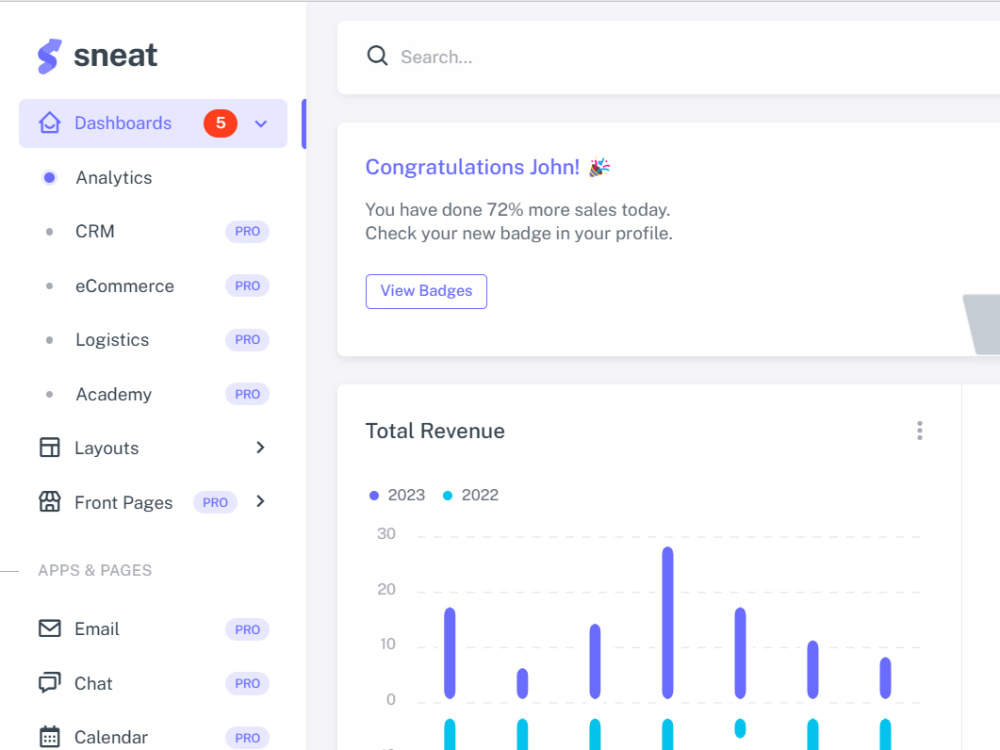Open Total Revenue three-dot options menu

pos(920,430)
